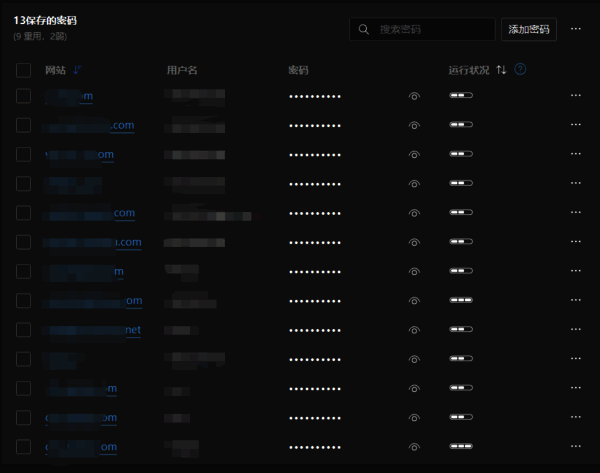
Task: Check the first password row checkbox
Action: pos(24,97)
